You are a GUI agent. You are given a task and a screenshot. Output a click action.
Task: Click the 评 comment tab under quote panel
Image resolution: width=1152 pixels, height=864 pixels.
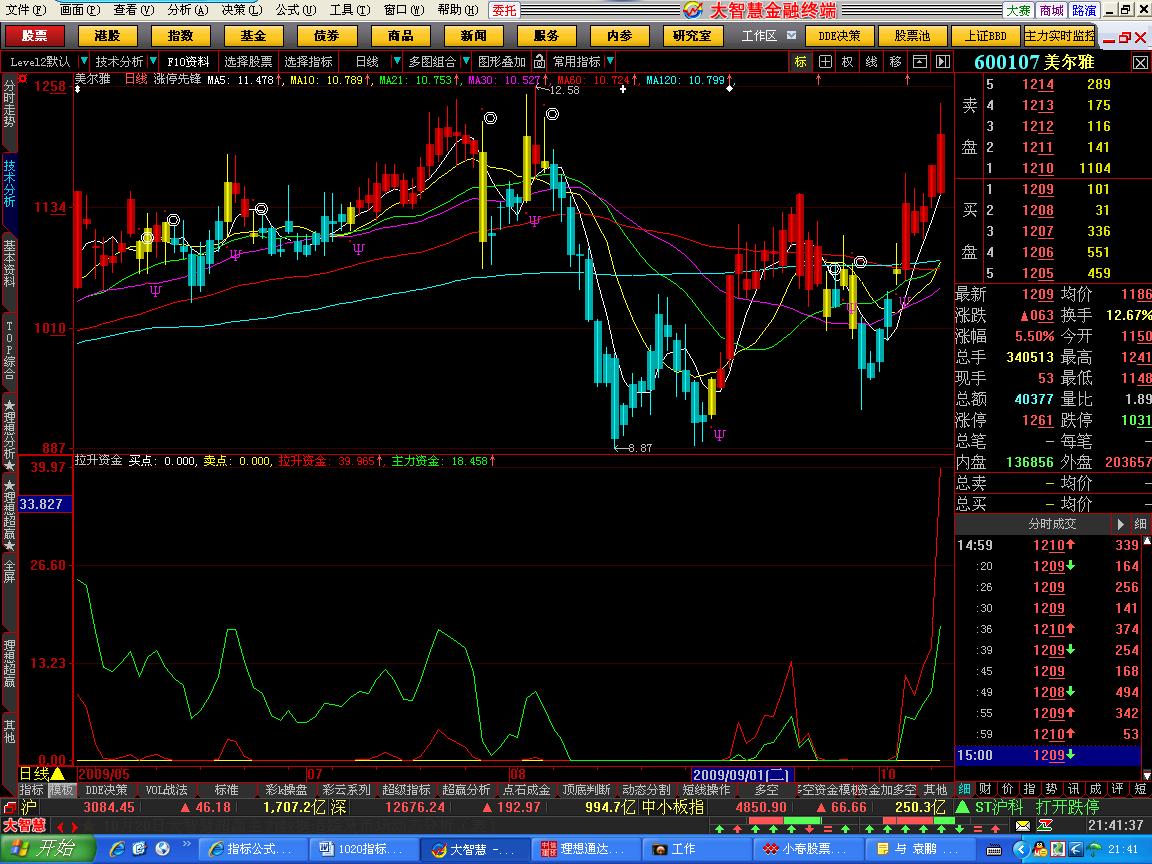(1117, 789)
